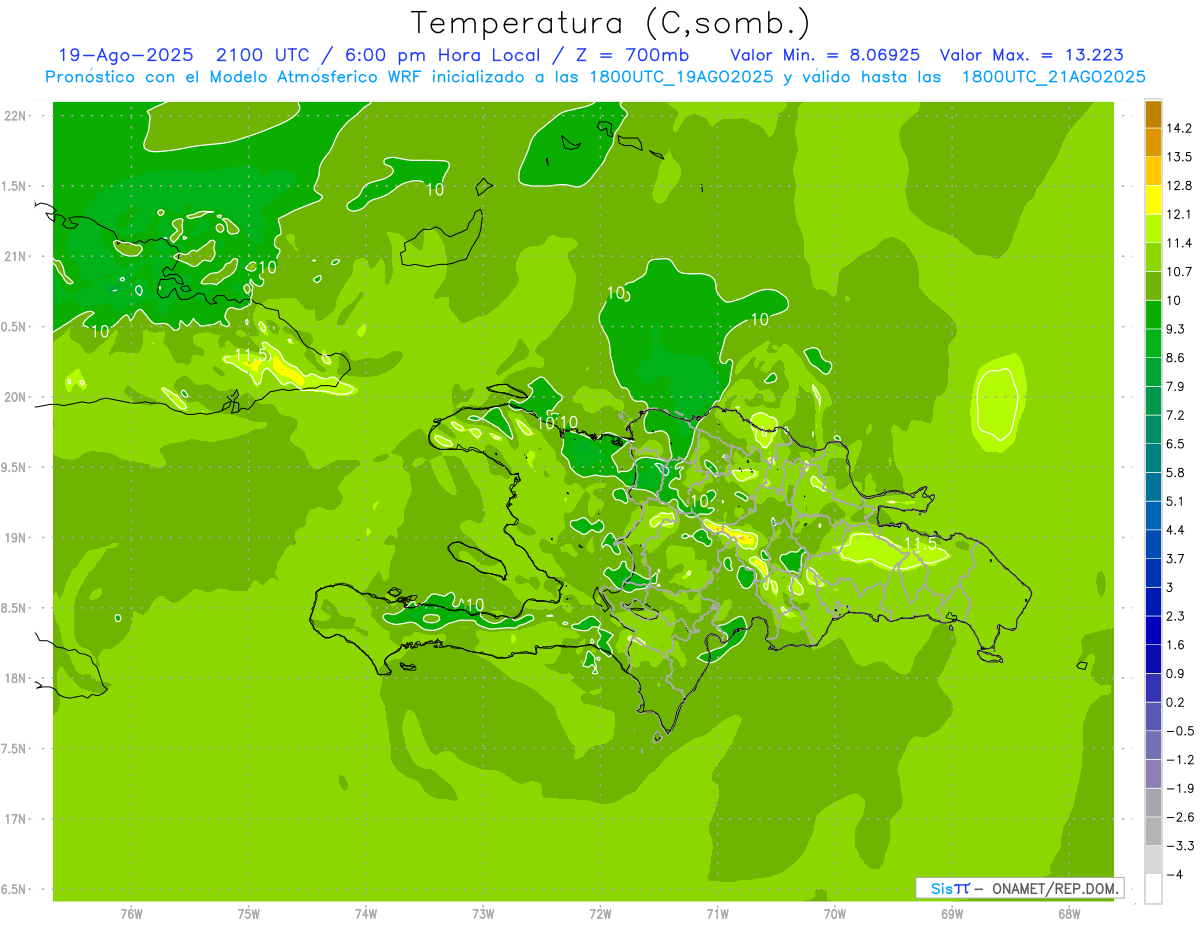
Task: Click the colorbar label '3.7'
Action: click(1175, 558)
